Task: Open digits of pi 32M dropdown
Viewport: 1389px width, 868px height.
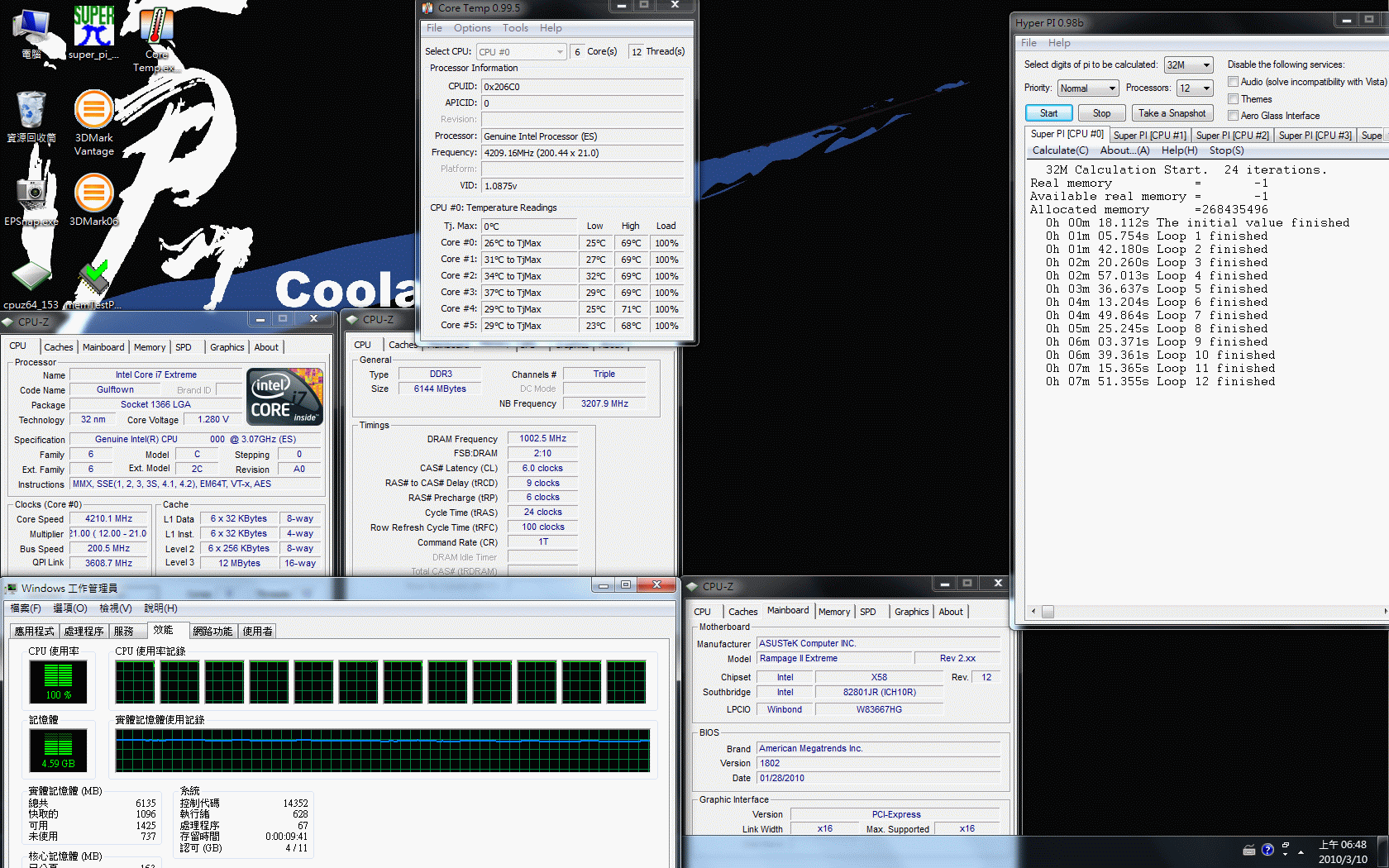Action: (x=1189, y=64)
